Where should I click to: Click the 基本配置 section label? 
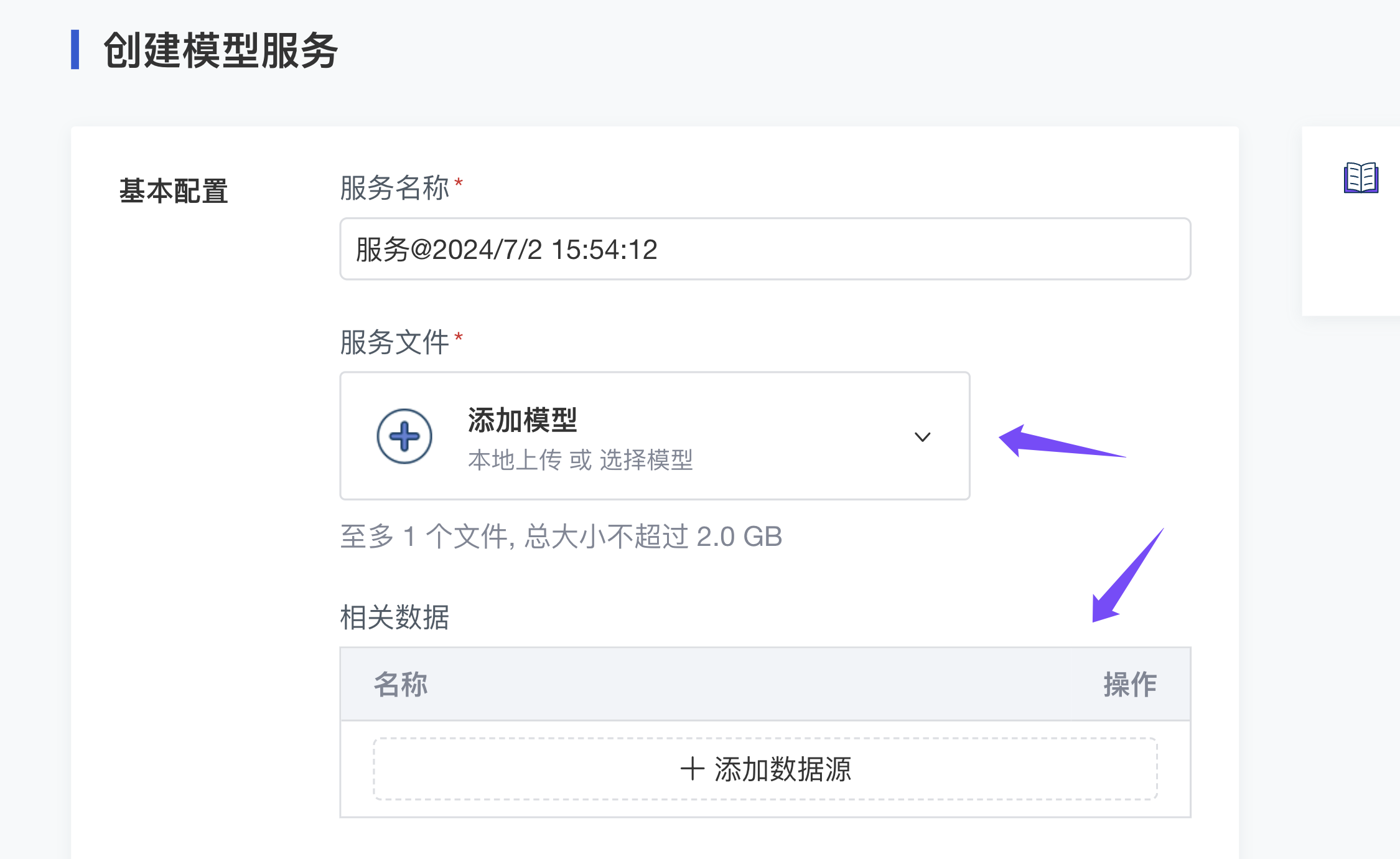tap(174, 190)
